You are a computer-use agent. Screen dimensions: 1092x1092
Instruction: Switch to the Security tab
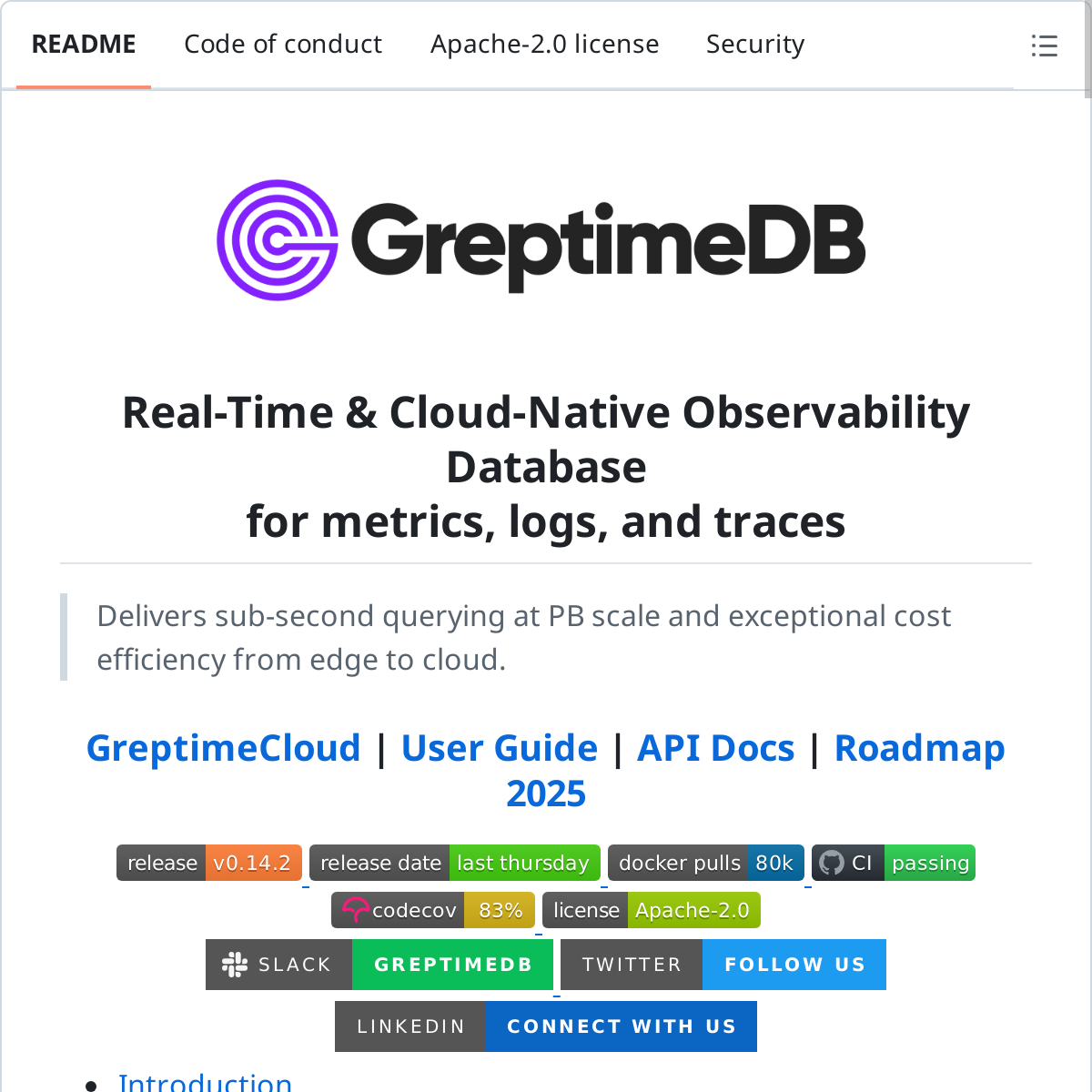(755, 45)
